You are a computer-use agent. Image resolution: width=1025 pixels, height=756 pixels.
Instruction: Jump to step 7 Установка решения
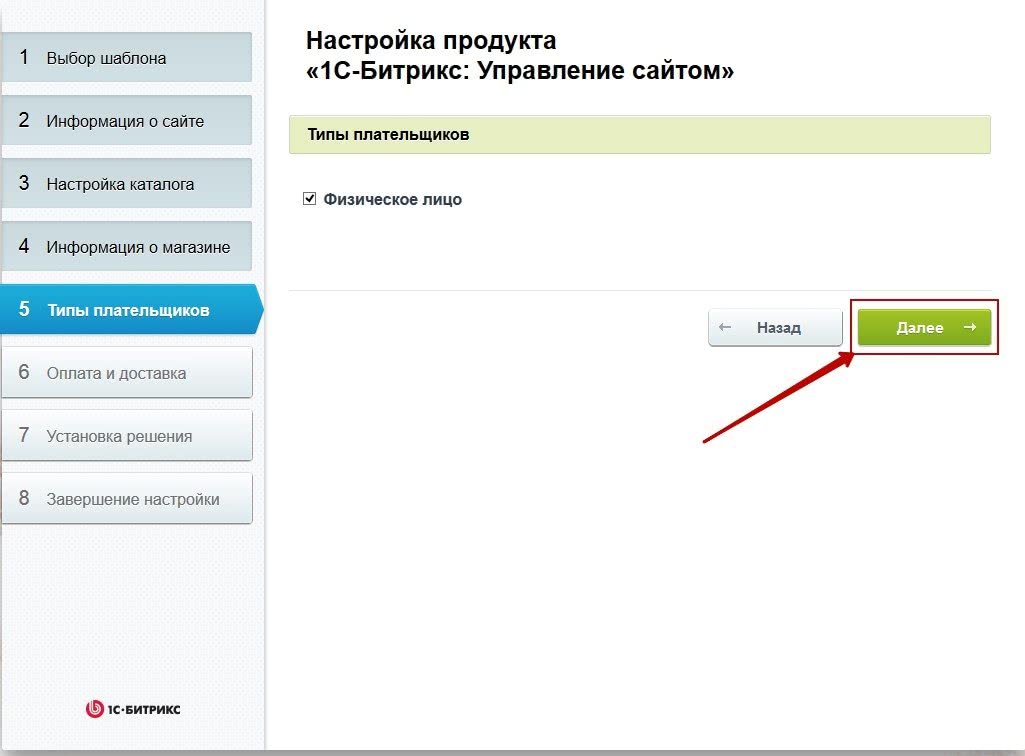point(126,436)
